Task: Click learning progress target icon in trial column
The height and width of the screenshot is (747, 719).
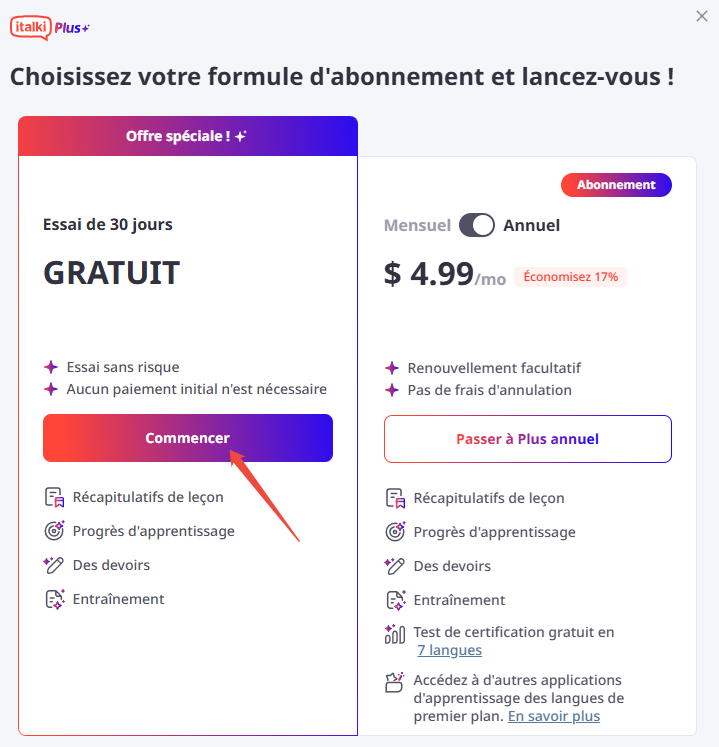Action: 54,531
